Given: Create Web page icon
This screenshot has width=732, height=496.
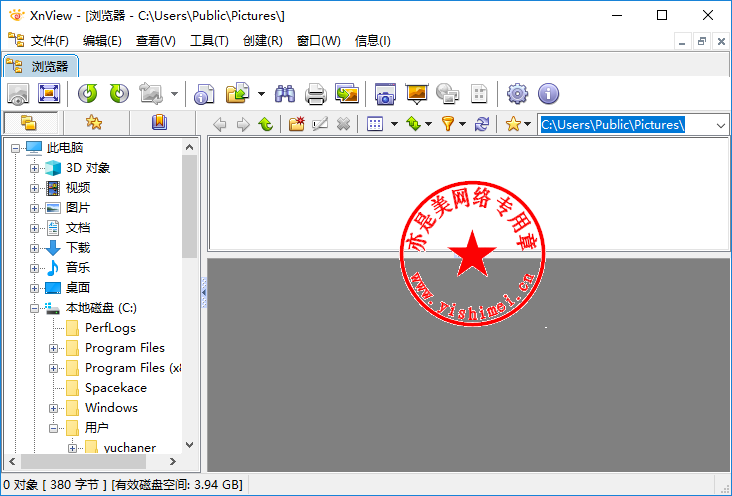Looking at the screenshot, I should (x=448, y=94).
